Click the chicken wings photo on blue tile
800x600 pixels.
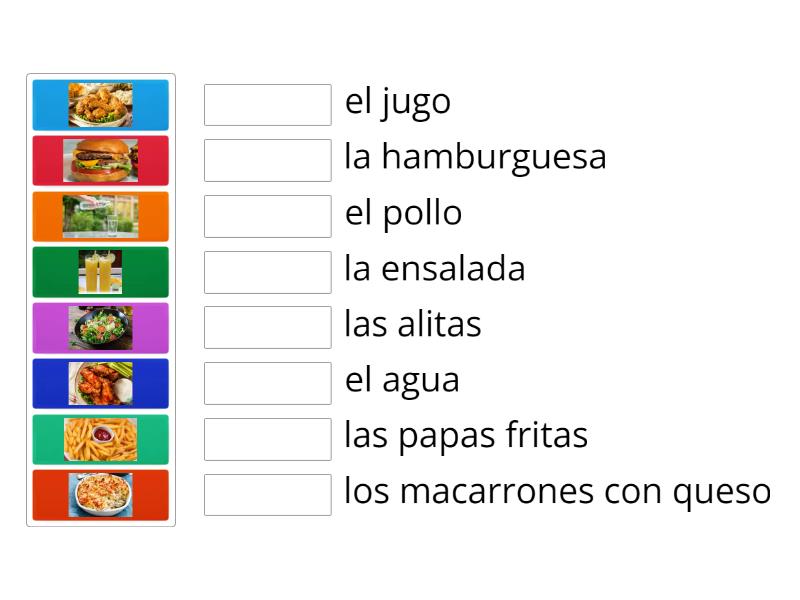(x=100, y=382)
